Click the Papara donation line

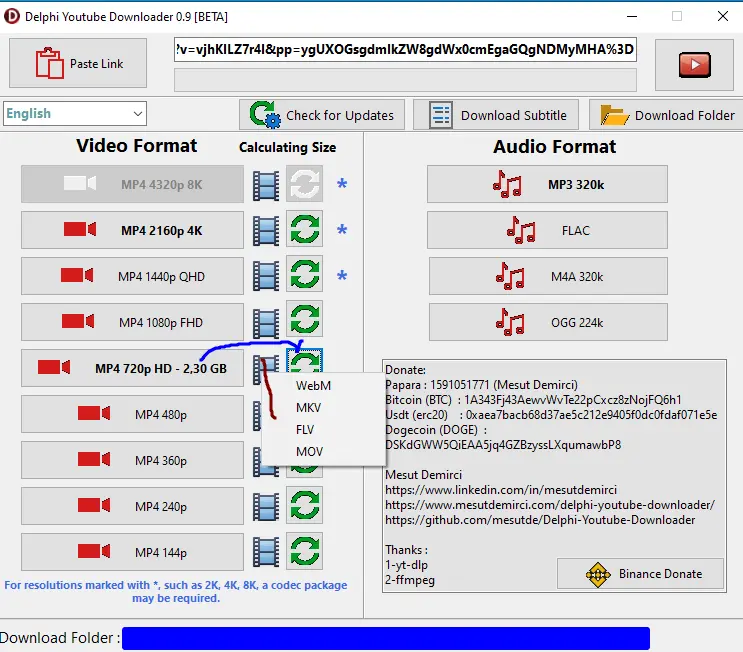coord(481,385)
